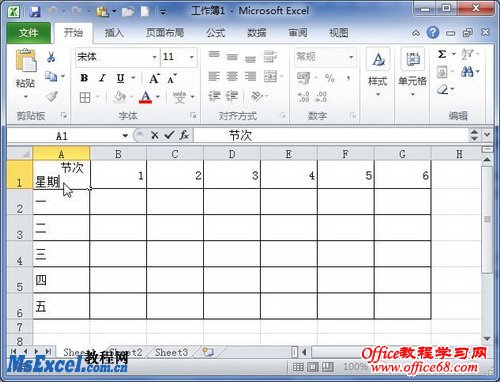The width and height of the screenshot is (500, 382).
Task: Align text left
Action: [x=214, y=77]
